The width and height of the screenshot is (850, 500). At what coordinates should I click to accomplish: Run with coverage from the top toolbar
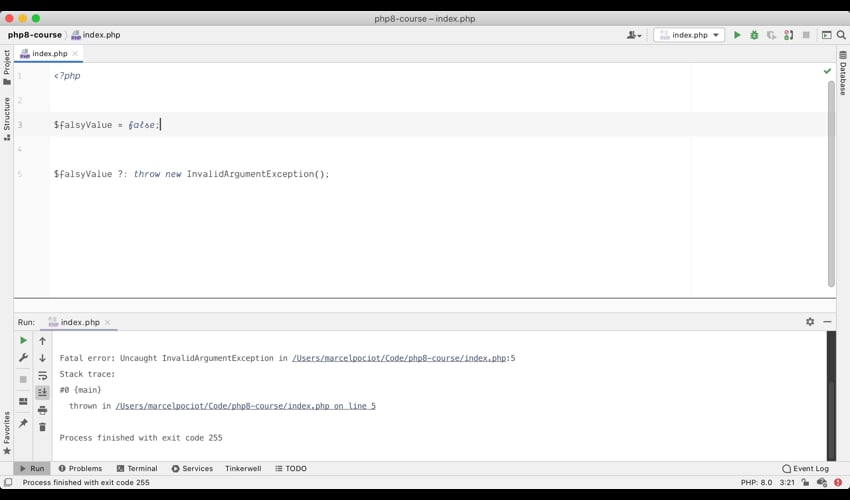(x=771, y=35)
